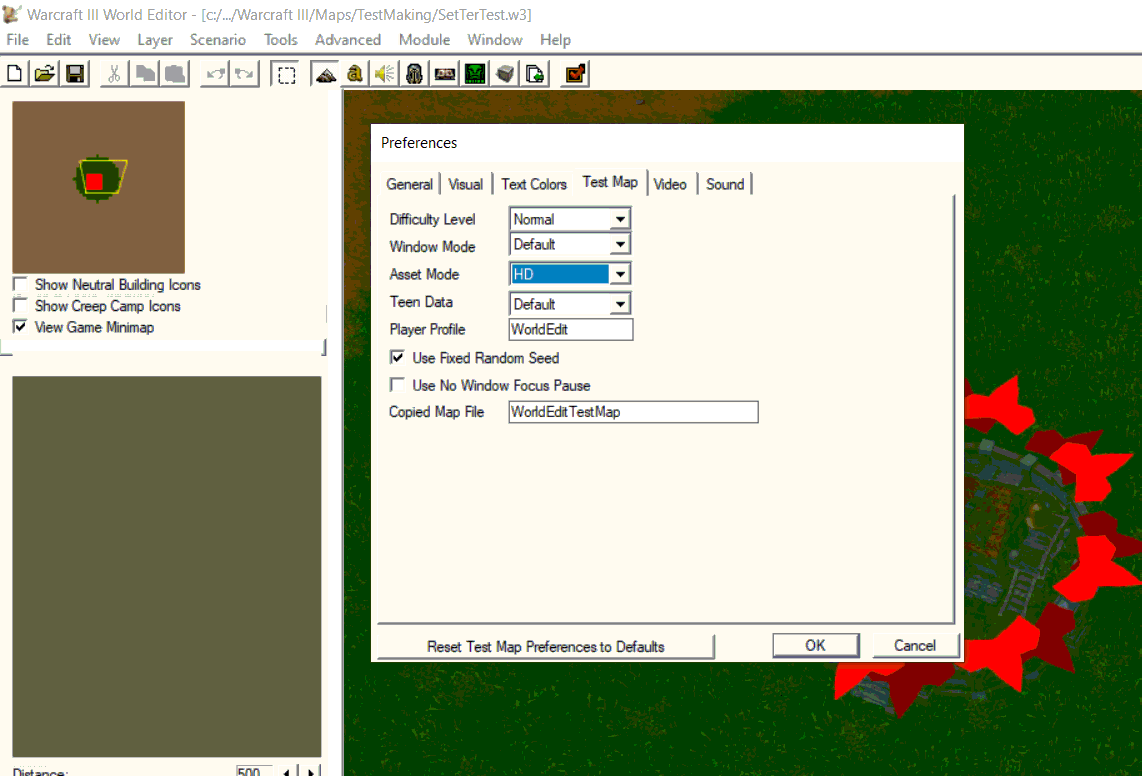Click the Distance right arrow stepper

[x=311, y=771]
